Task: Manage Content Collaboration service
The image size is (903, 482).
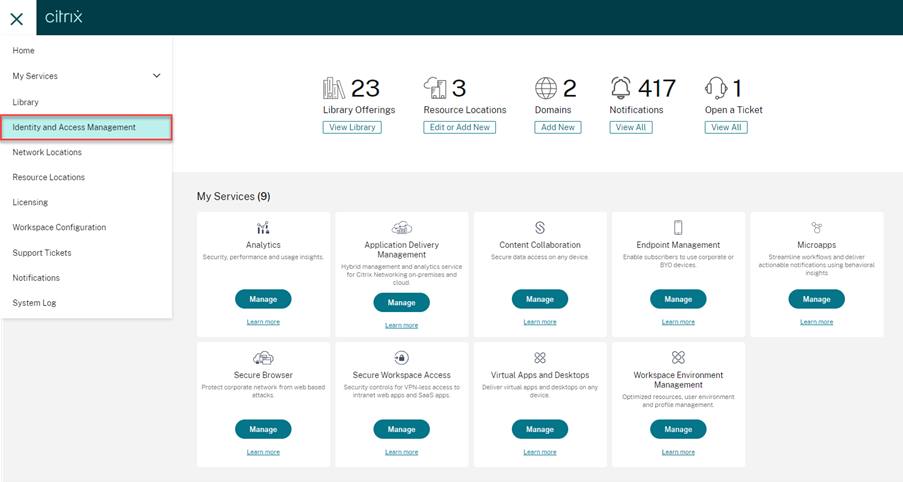Action: coord(540,299)
